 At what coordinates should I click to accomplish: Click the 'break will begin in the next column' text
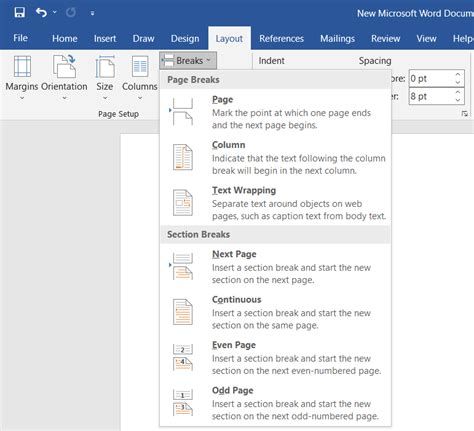click(284, 171)
